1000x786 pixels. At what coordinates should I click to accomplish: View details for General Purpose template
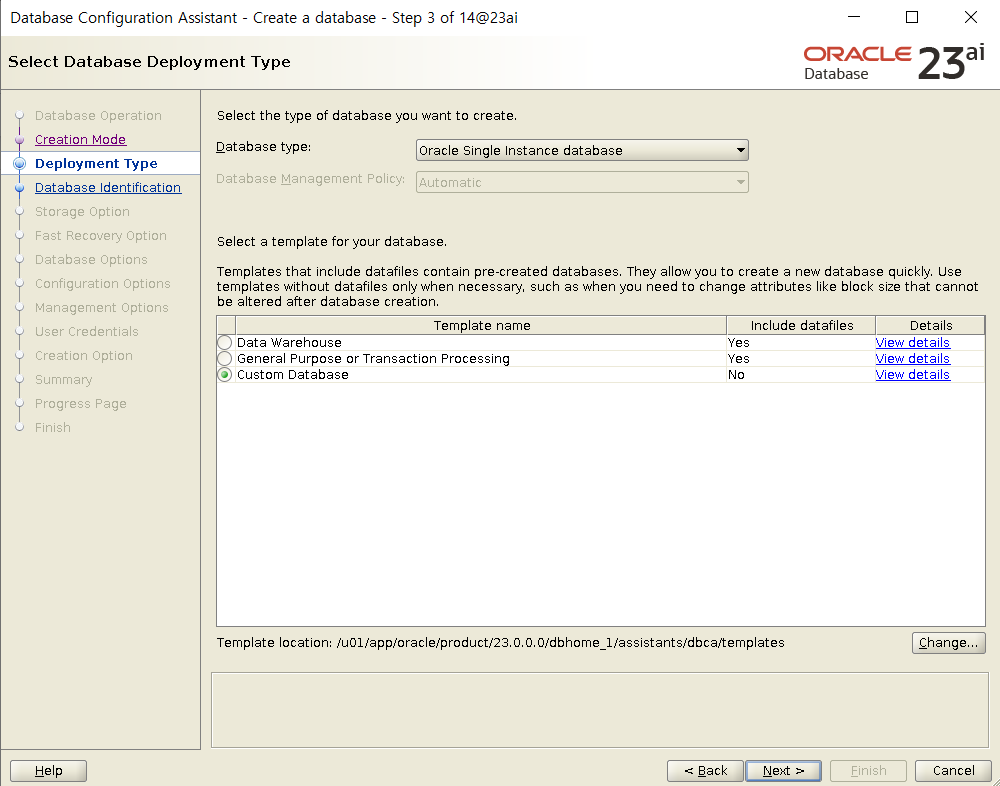pyautogui.click(x=912, y=359)
